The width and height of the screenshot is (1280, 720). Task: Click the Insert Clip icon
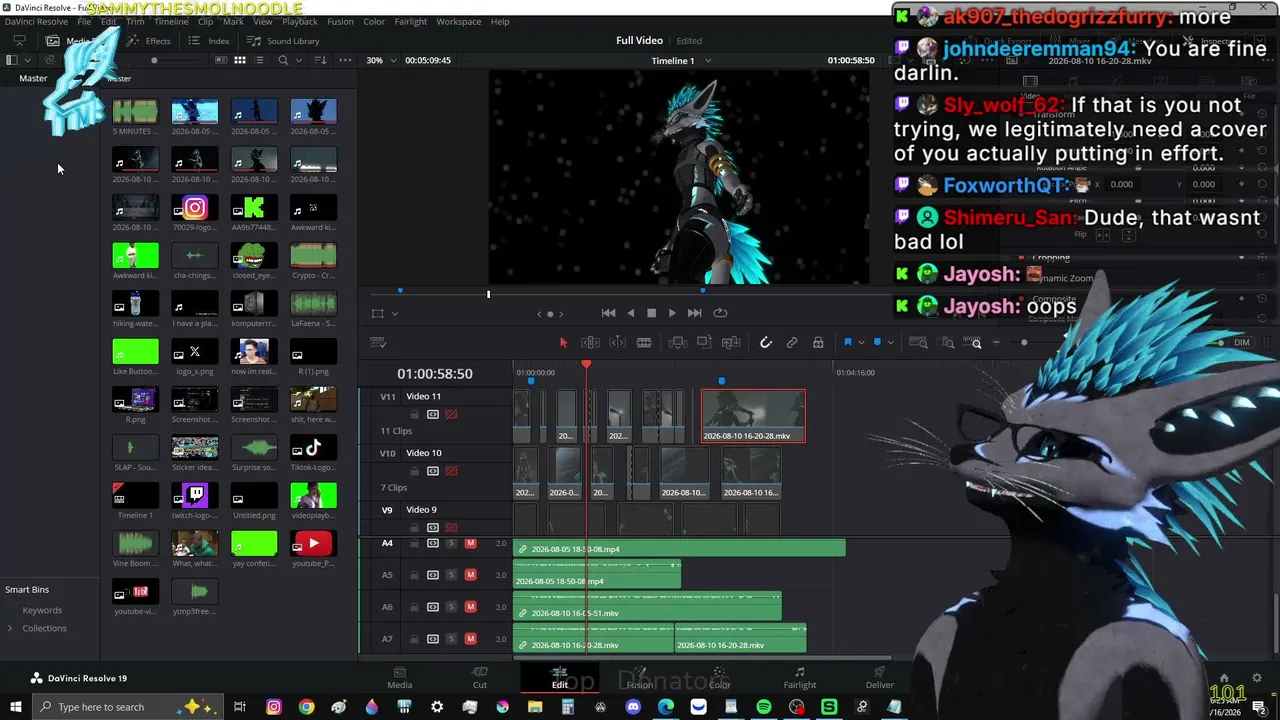pos(677,342)
